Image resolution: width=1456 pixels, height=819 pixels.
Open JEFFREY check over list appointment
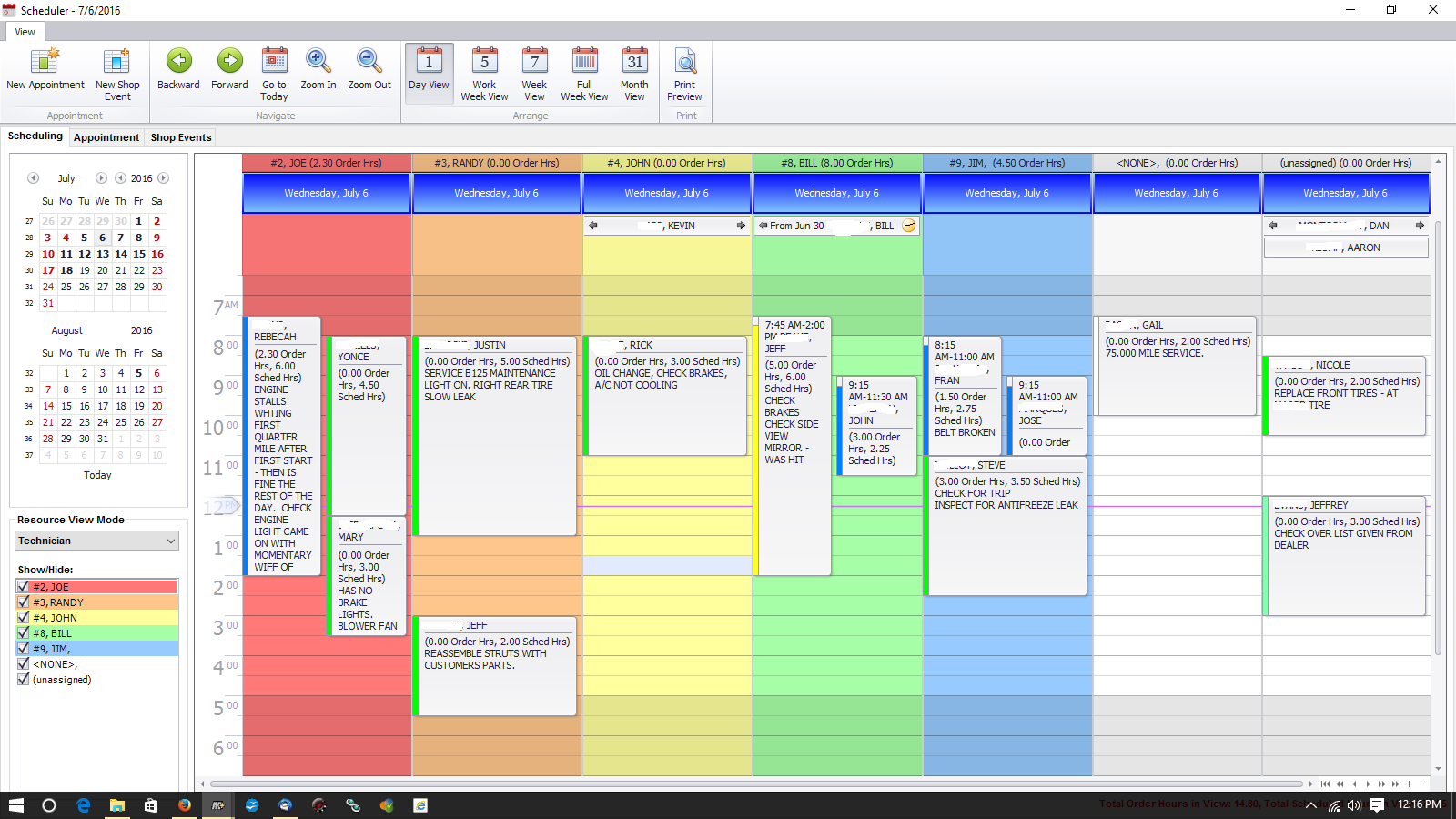1345,556
